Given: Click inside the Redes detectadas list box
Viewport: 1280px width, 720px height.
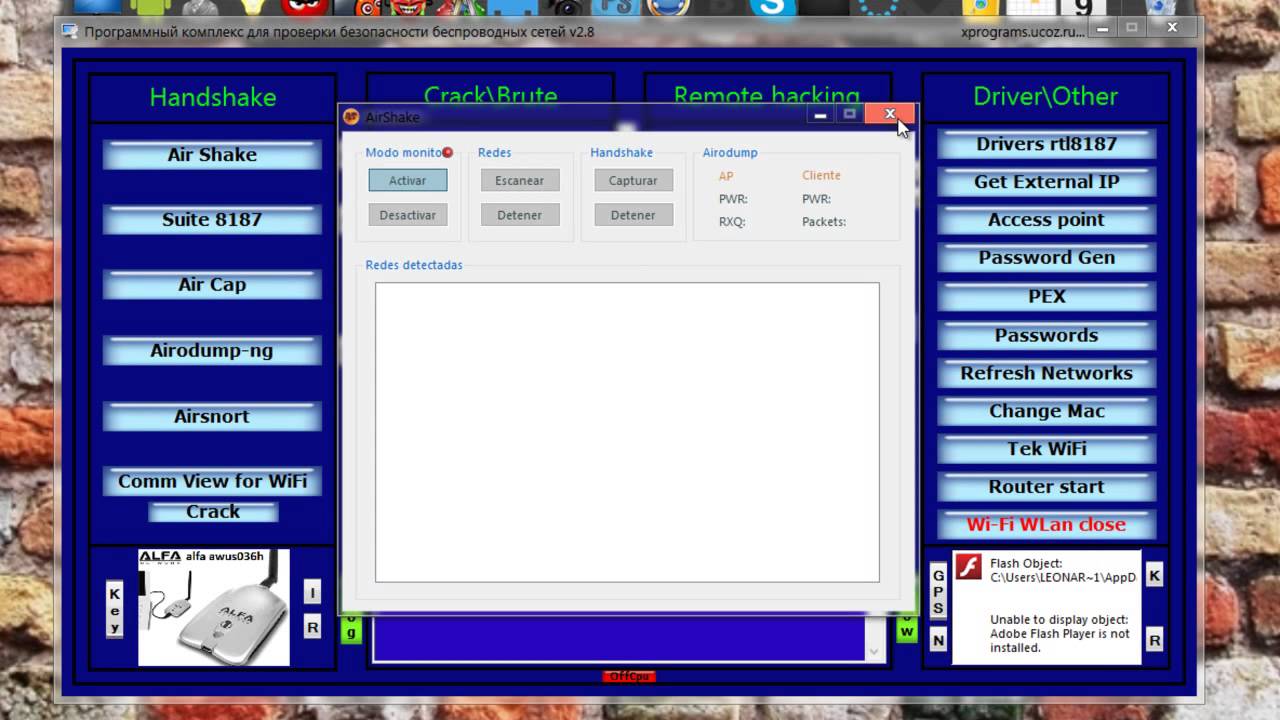Looking at the screenshot, I should [627, 432].
